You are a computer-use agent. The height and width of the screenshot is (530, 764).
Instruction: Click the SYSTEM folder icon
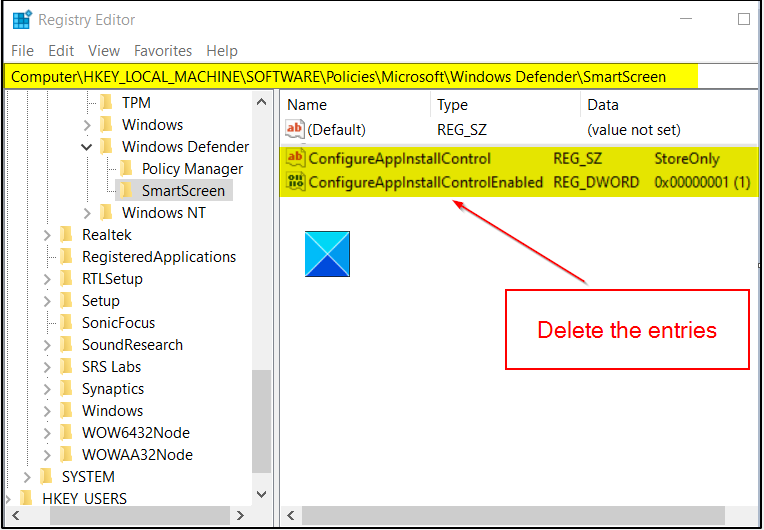click(46, 476)
